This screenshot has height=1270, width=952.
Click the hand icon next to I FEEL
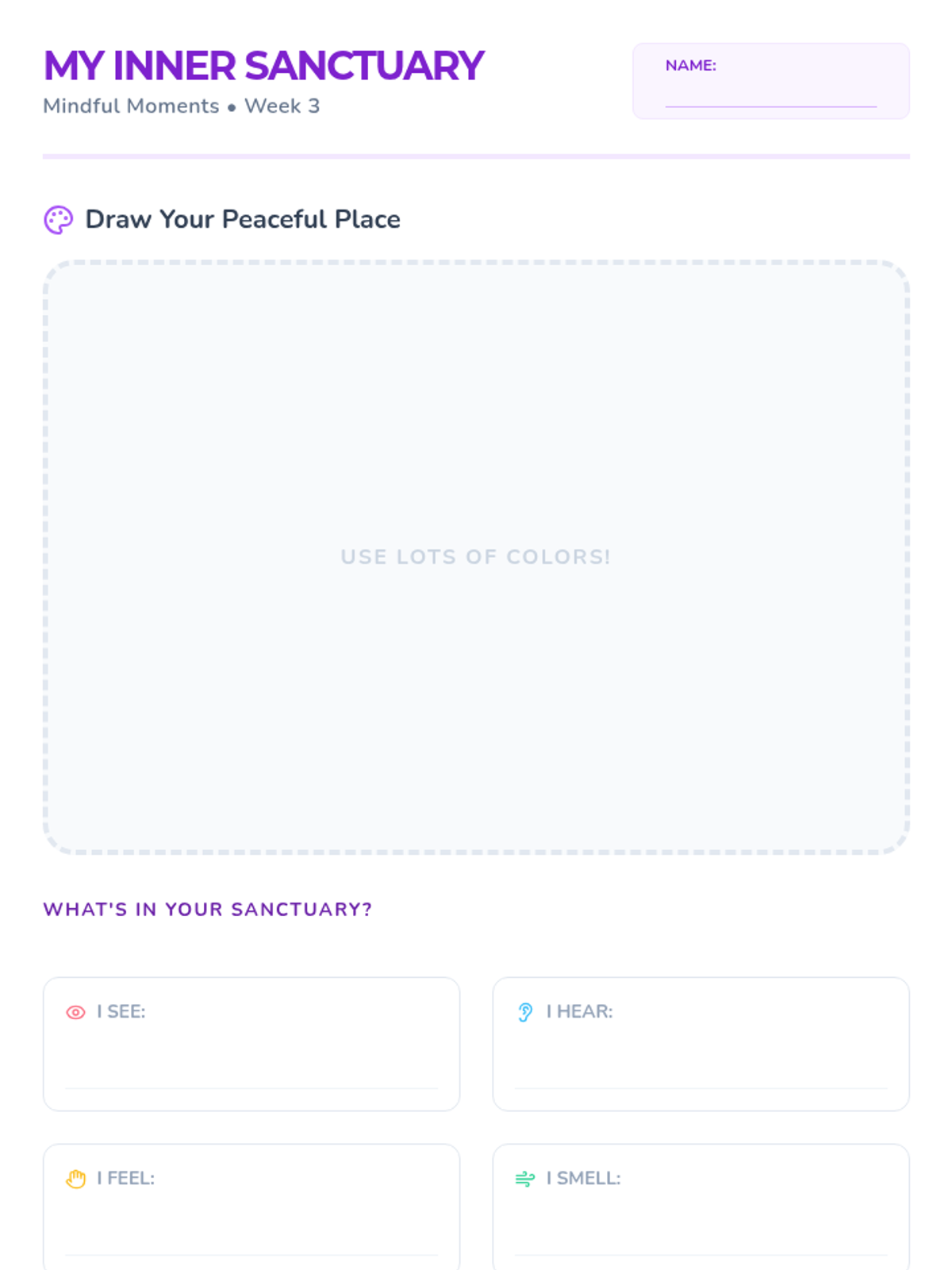(75, 1179)
